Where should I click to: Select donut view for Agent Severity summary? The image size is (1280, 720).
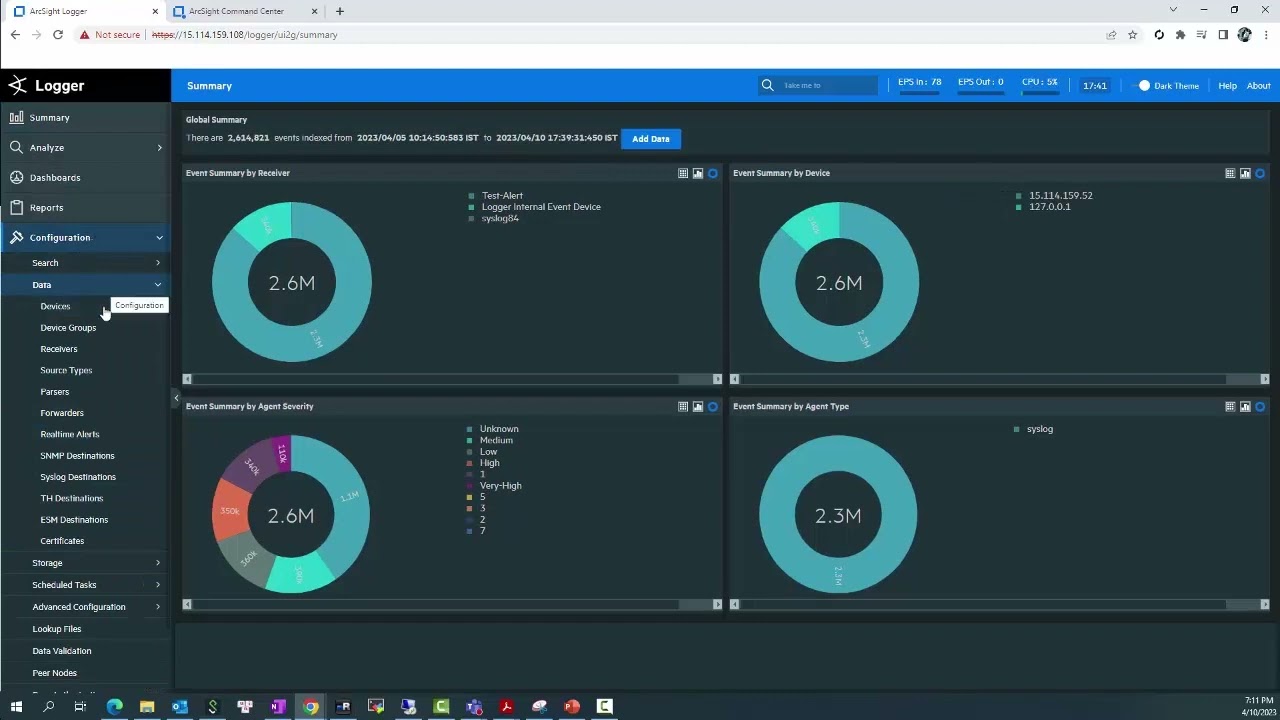[x=713, y=406]
